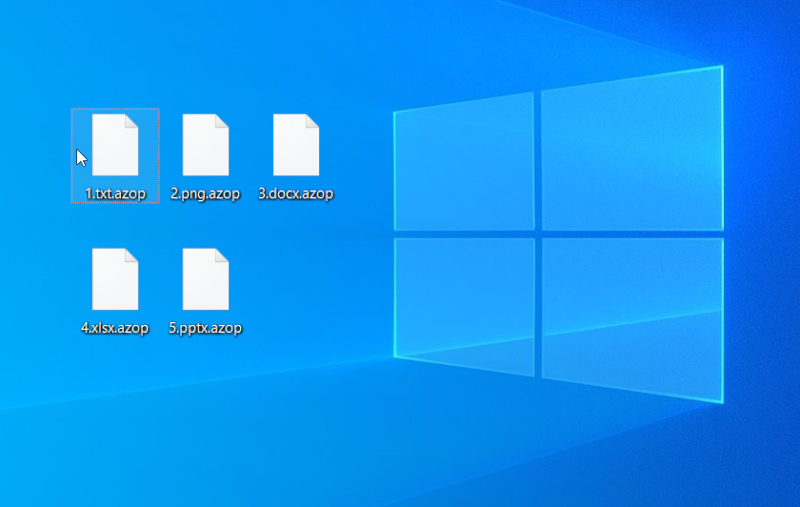Click the filename label "1.txt.azop"
The height and width of the screenshot is (507, 800).
(x=115, y=194)
